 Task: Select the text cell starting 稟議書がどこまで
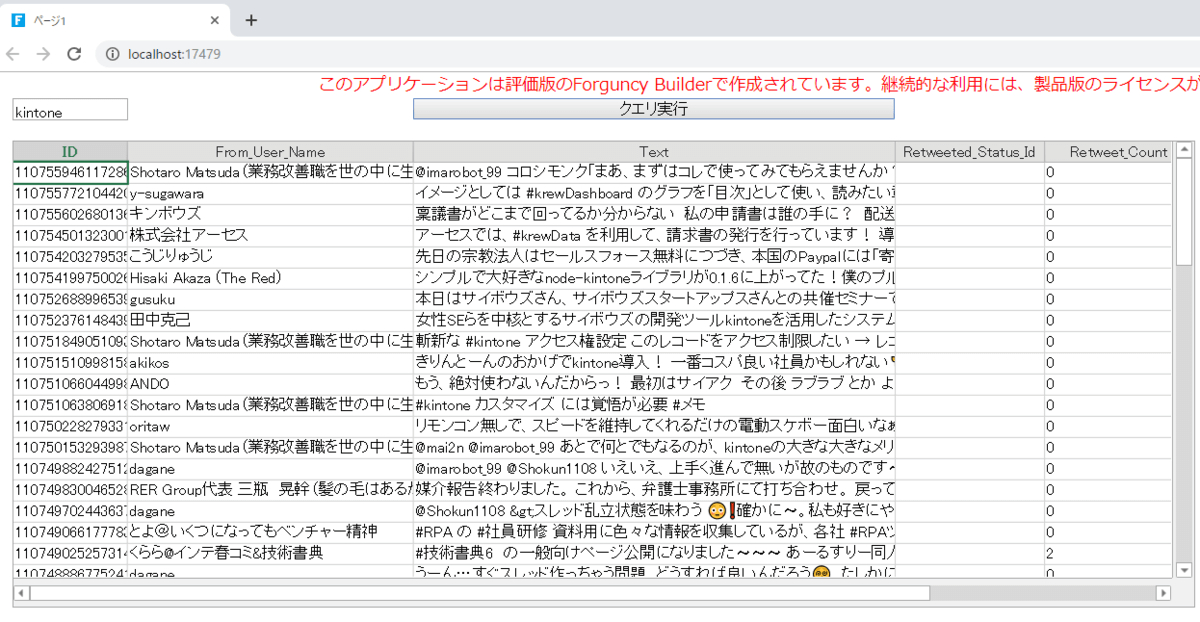click(x=655, y=214)
